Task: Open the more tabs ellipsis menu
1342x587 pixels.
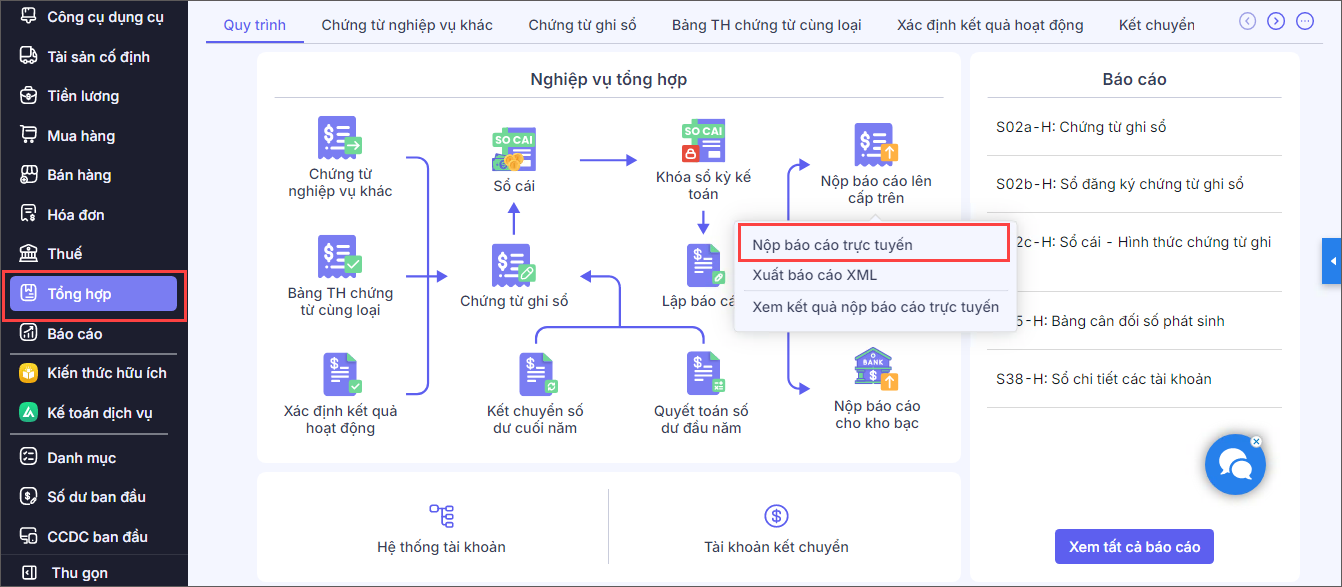Action: (1304, 21)
